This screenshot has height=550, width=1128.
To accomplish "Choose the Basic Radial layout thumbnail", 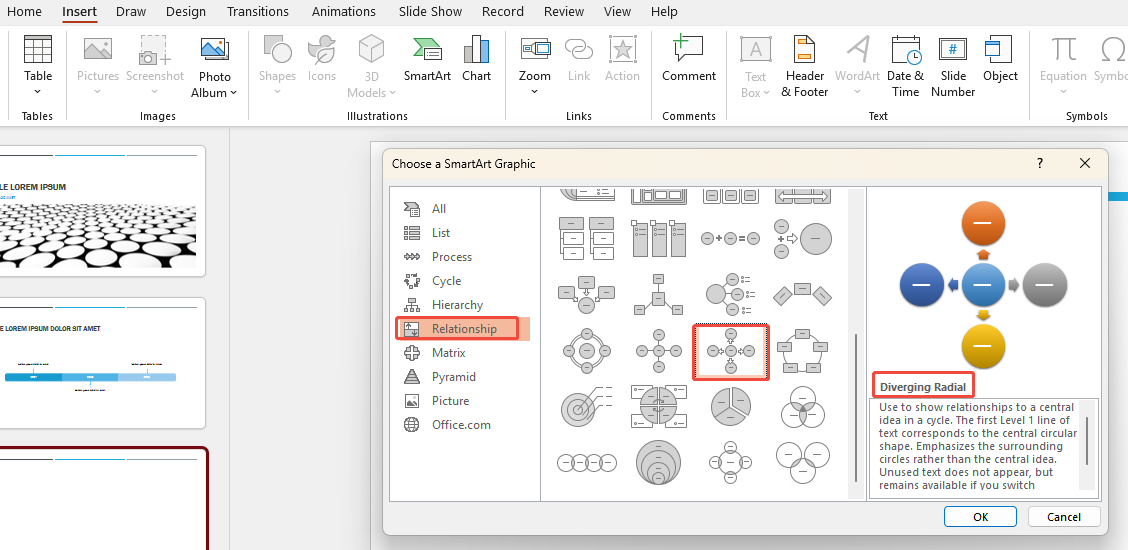I will [658, 351].
